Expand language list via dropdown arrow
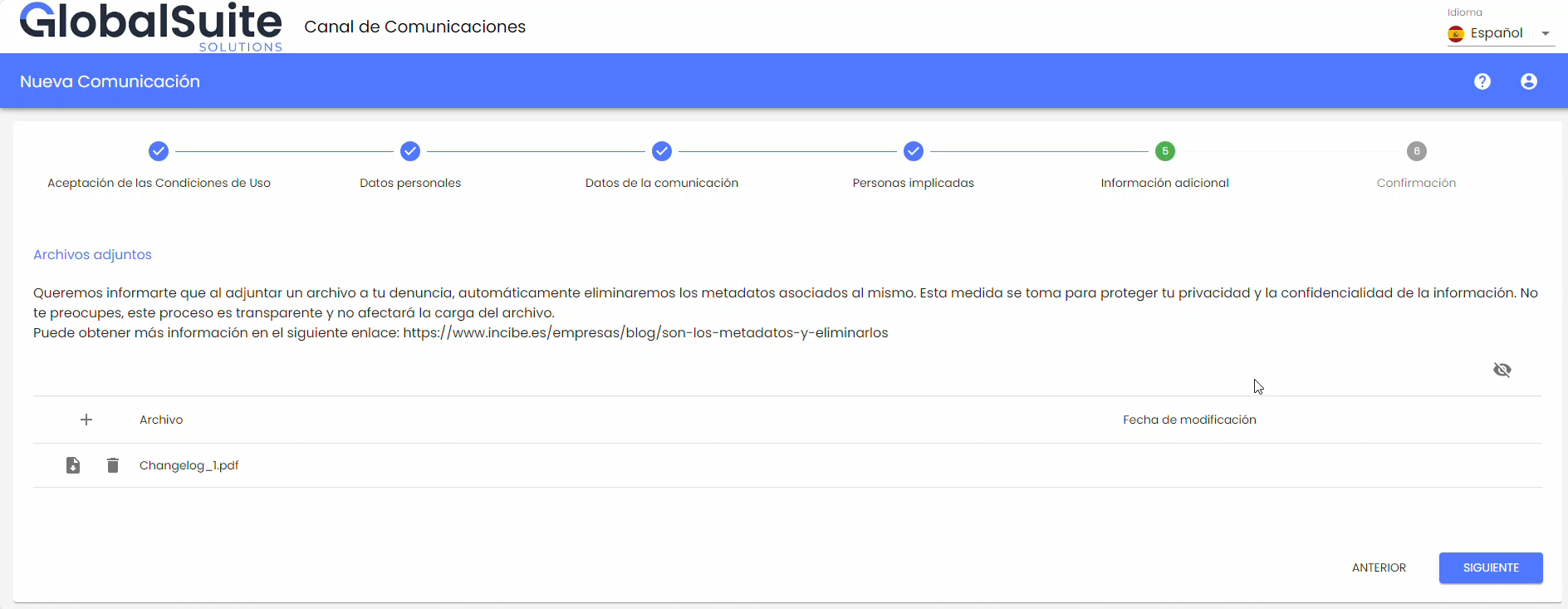 pos(1546,33)
